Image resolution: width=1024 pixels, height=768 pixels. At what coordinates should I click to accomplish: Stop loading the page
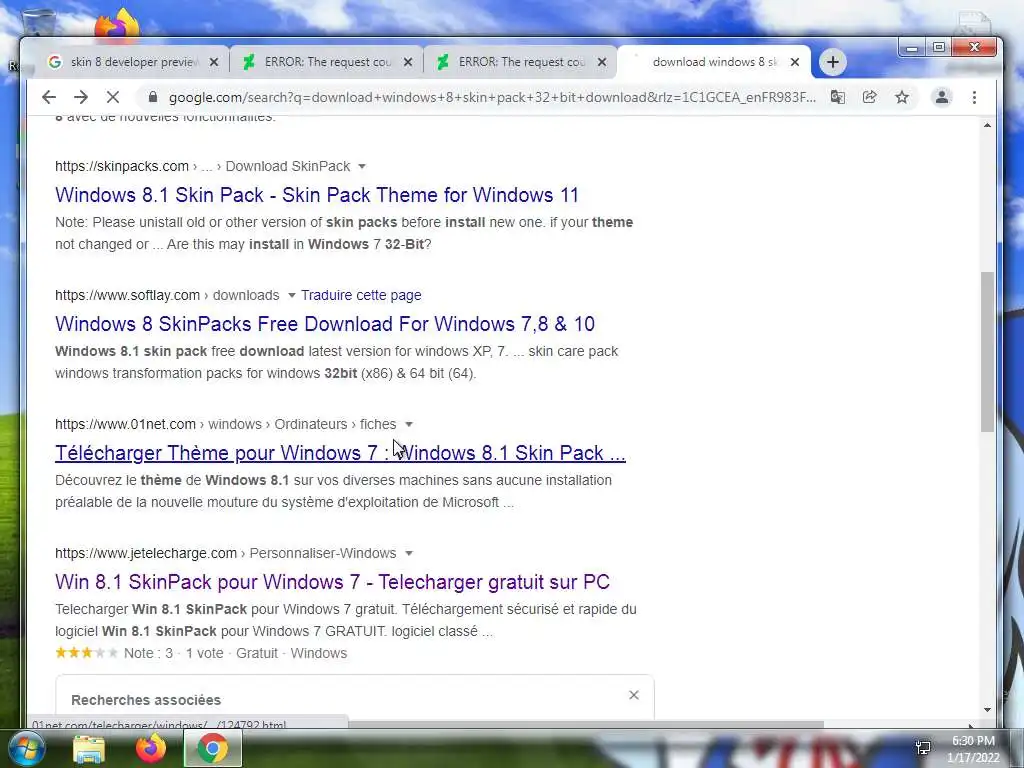[x=113, y=97]
